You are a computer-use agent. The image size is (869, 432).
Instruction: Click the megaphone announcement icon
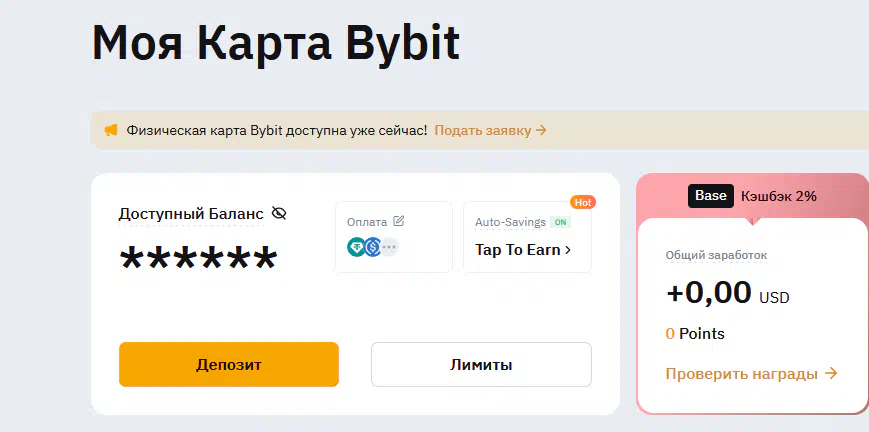111,130
